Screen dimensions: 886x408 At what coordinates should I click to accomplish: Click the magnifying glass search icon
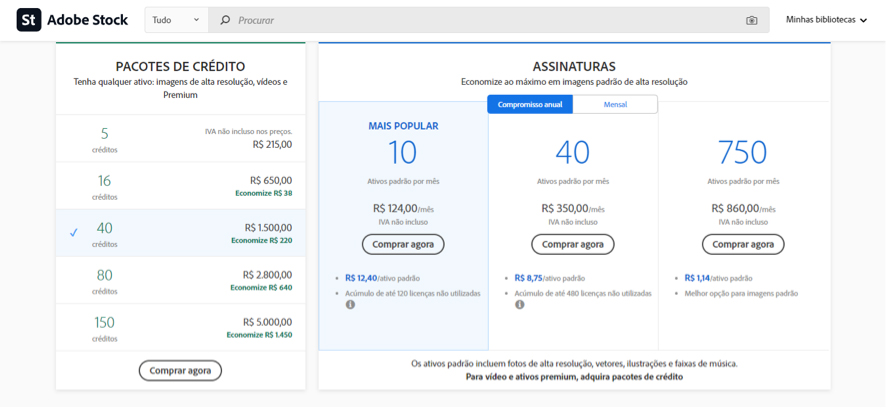[225, 20]
